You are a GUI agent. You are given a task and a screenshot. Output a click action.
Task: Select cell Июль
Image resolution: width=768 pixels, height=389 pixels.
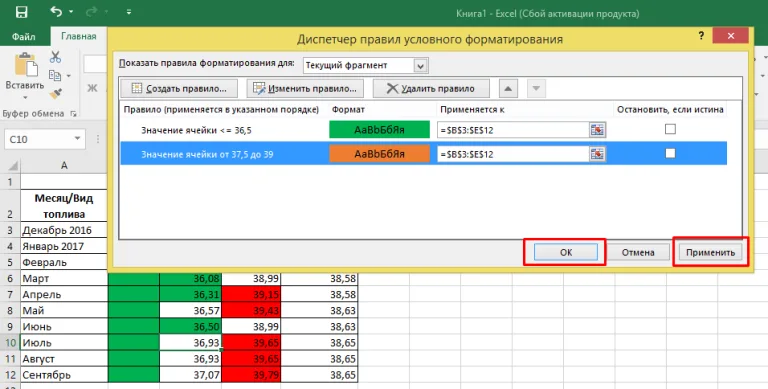point(64,343)
